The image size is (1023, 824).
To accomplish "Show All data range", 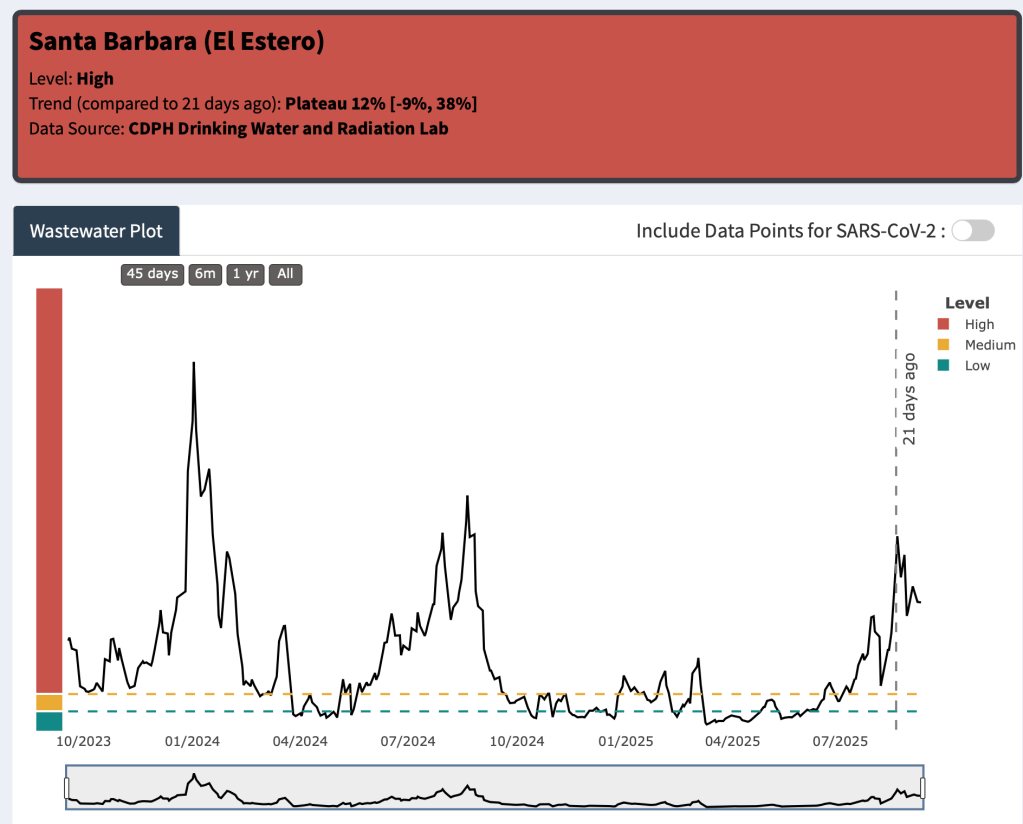I will coord(286,274).
